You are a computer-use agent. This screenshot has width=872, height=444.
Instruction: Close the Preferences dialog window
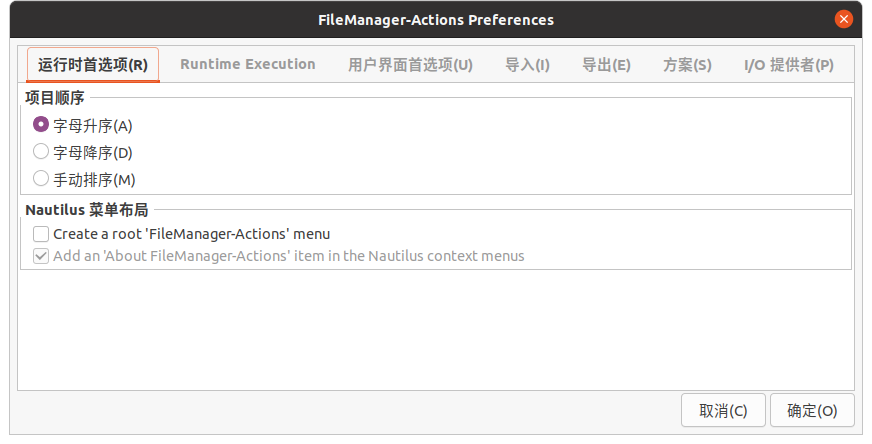coord(845,19)
